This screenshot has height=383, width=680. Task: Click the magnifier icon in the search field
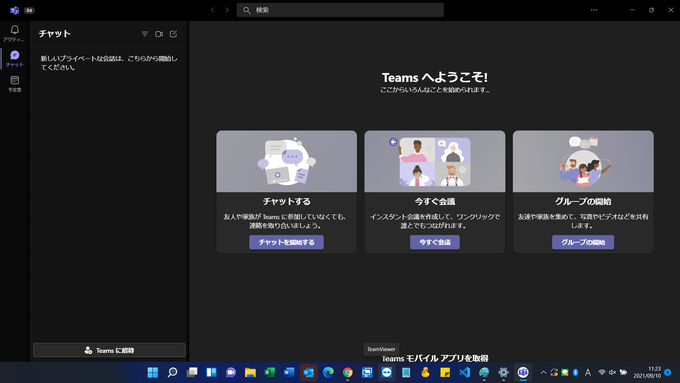click(247, 10)
